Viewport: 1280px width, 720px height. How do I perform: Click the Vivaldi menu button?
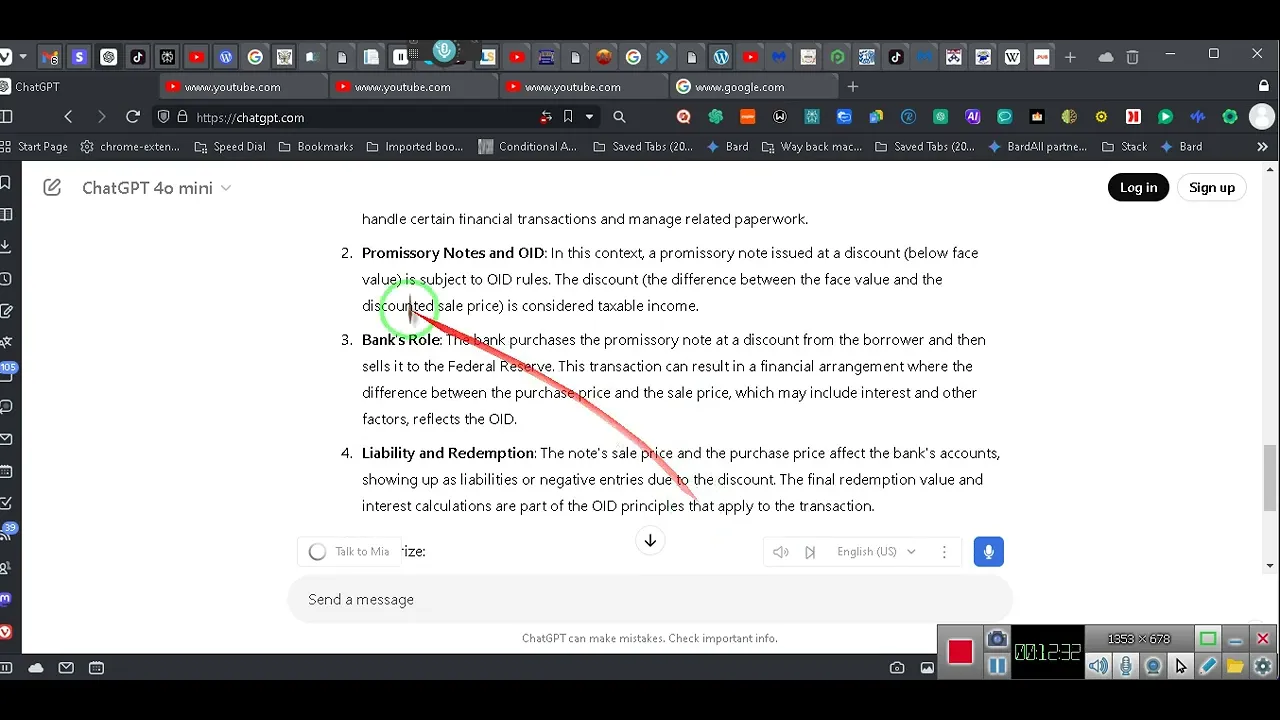(x=6, y=57)
